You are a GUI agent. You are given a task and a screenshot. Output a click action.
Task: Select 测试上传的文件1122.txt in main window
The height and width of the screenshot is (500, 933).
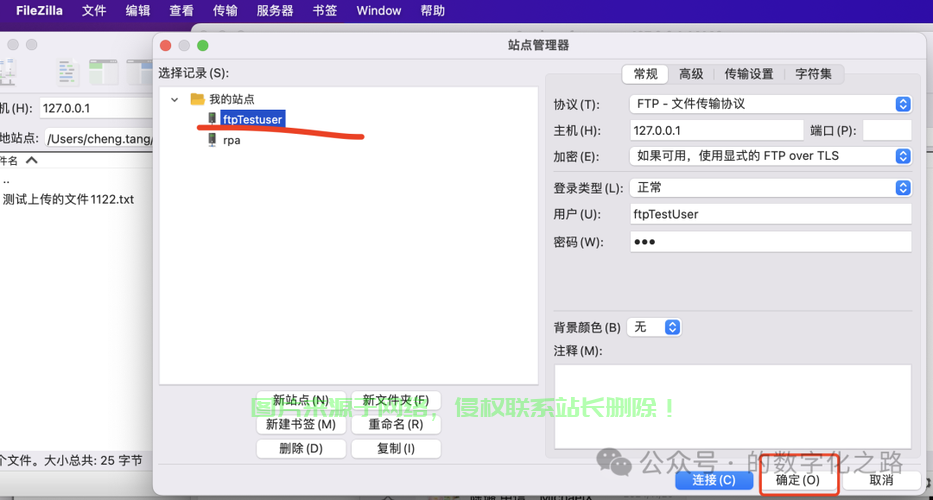[68, 199]
